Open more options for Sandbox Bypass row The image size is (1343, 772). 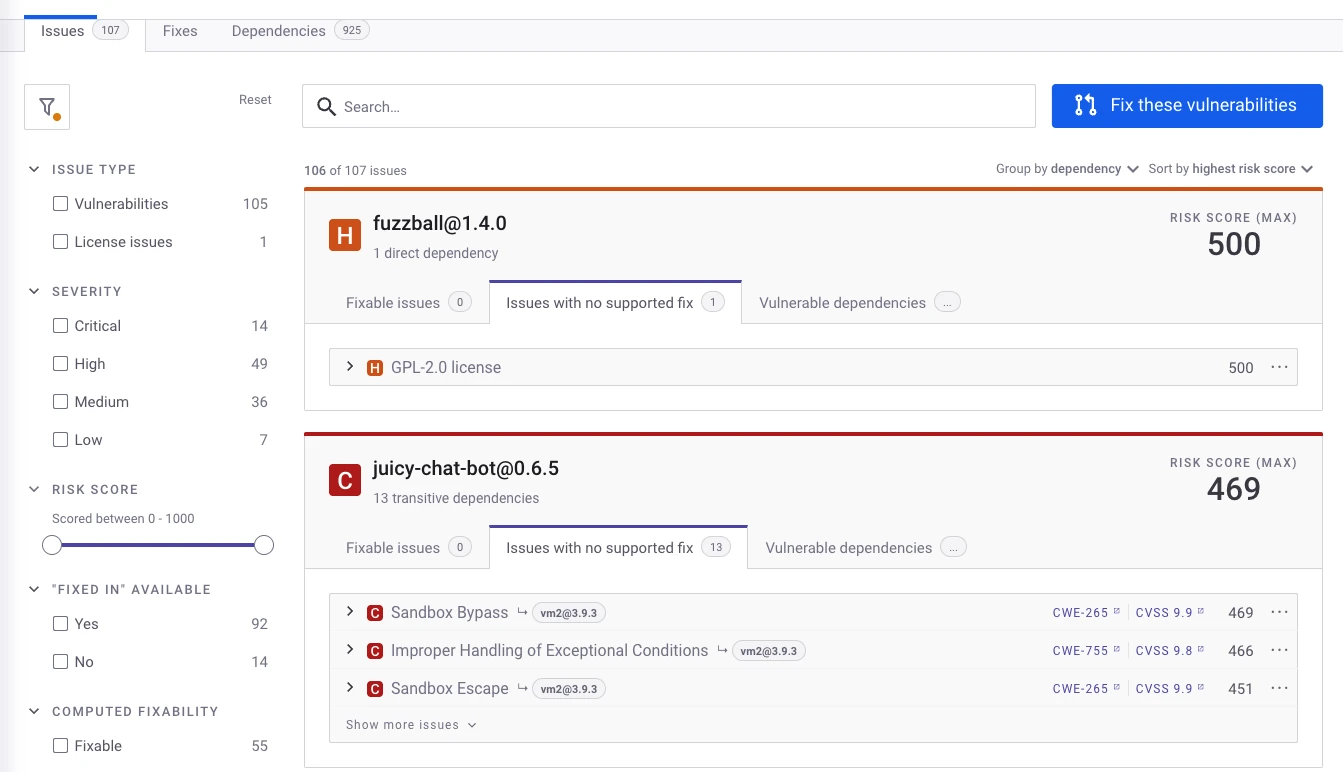click(x=1279, y=612)
